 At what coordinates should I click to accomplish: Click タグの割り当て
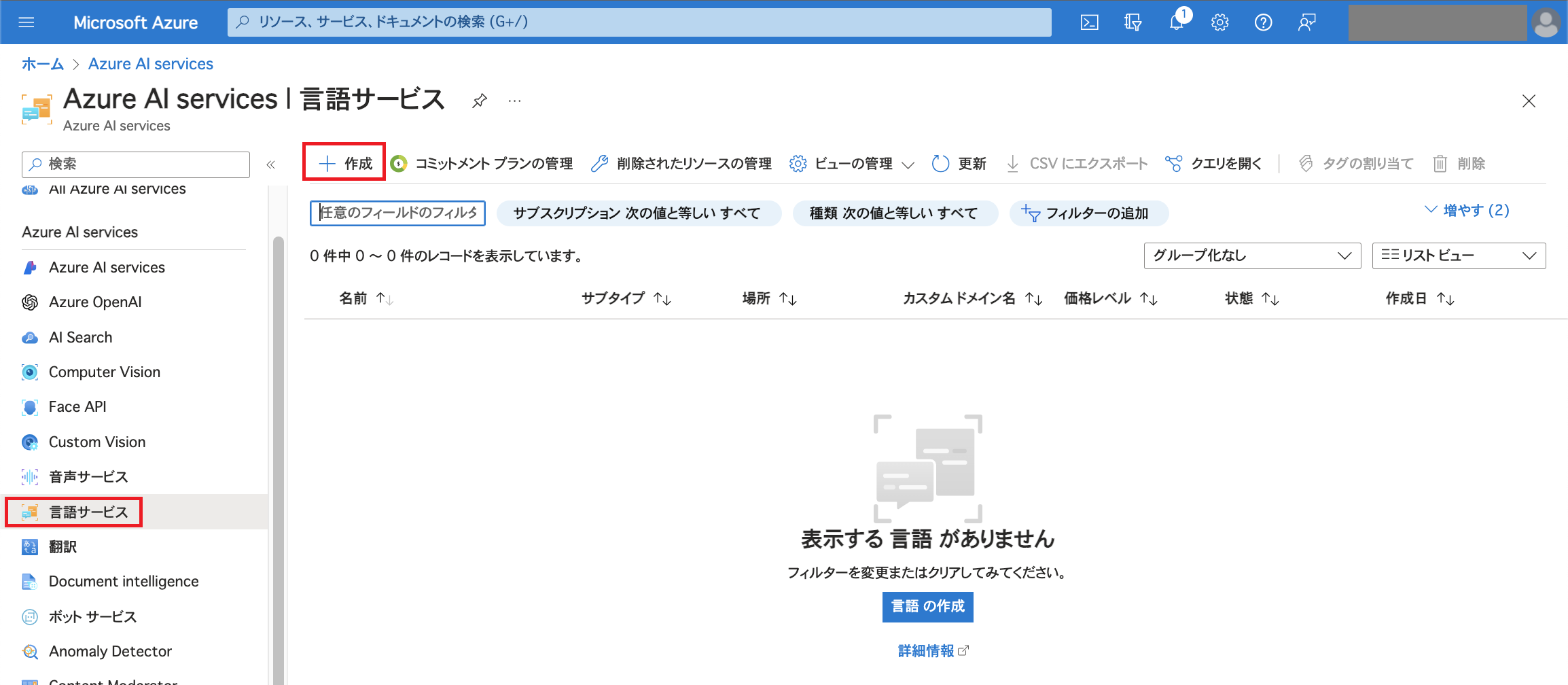pos(1356,164)
